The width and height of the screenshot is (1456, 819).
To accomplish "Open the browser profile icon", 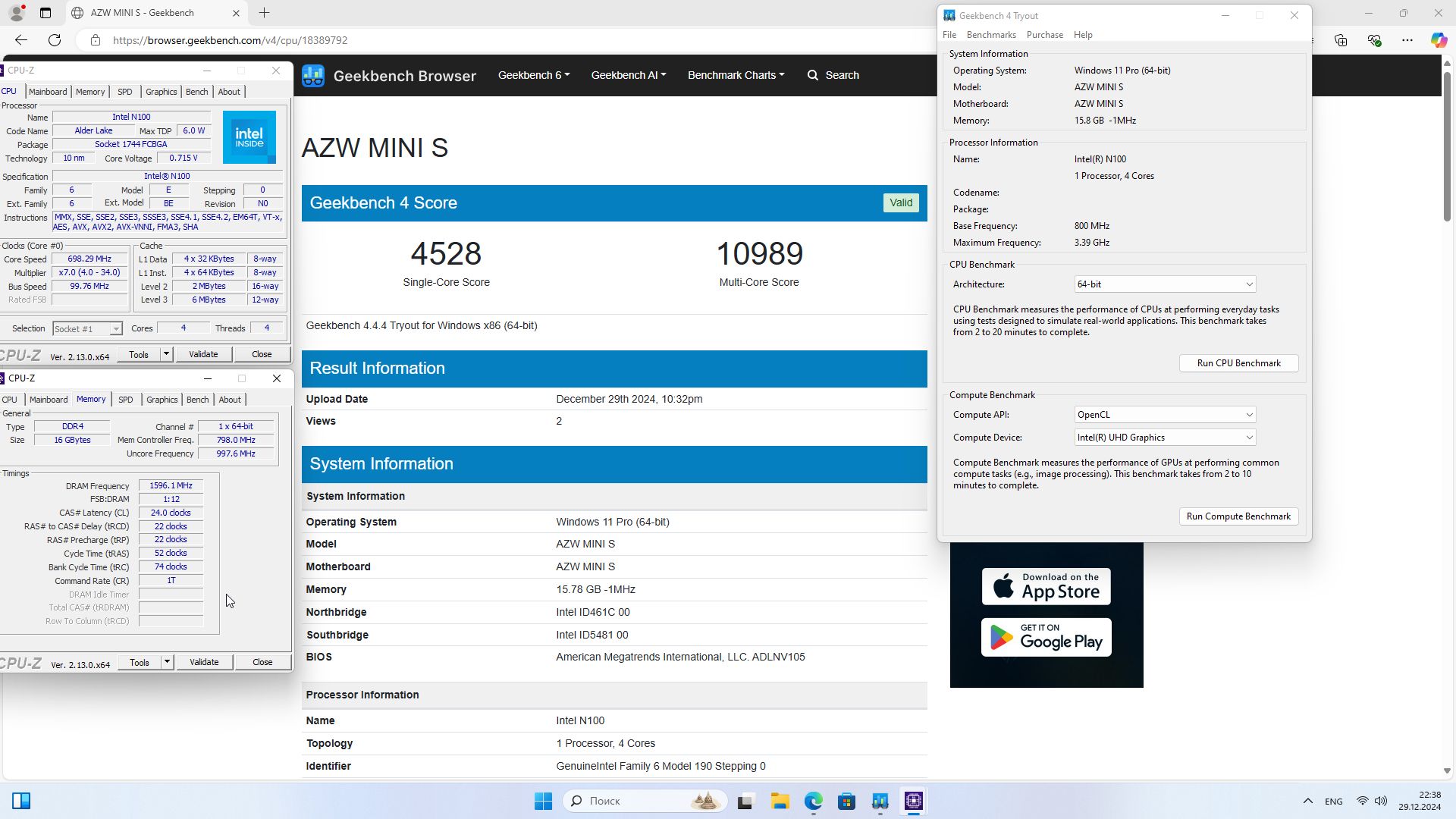I will pyautogui.click(x=16, y=13).
